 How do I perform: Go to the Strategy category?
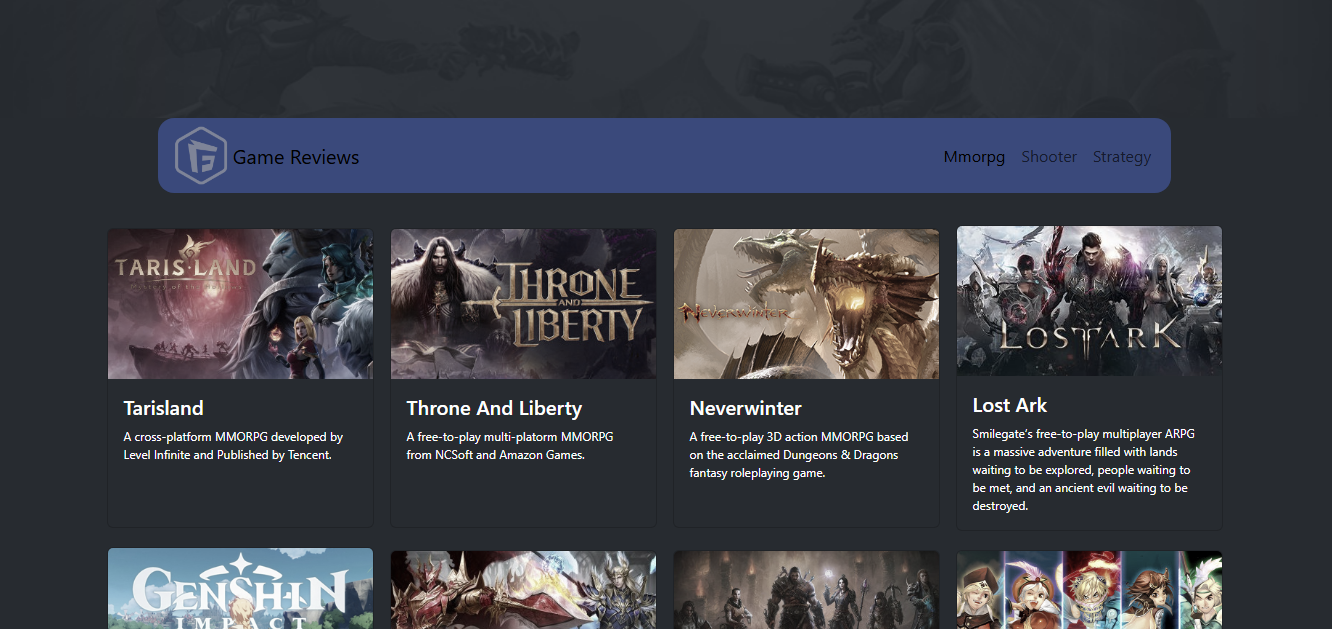[x=1121, y=157]
